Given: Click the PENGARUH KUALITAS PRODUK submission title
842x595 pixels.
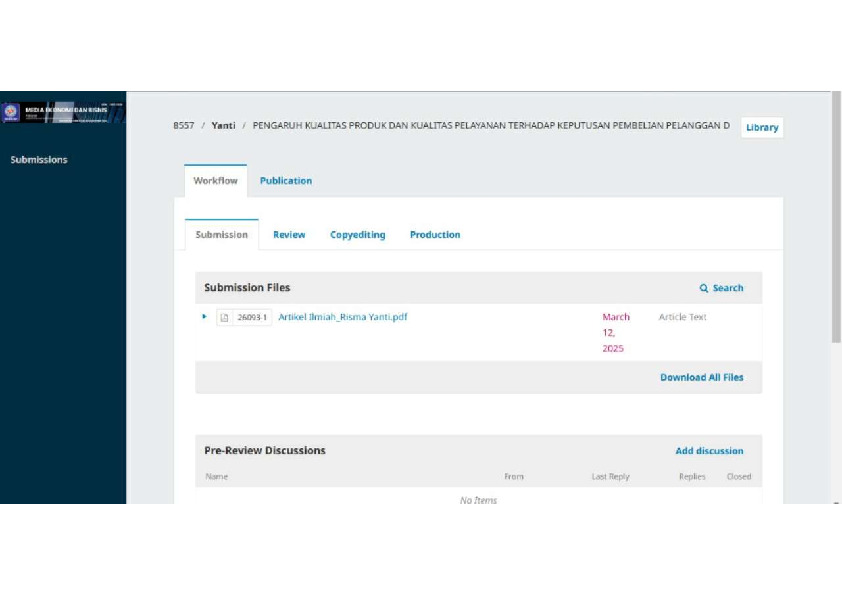Looking at the screenshot, I should [x=491, y=126].
